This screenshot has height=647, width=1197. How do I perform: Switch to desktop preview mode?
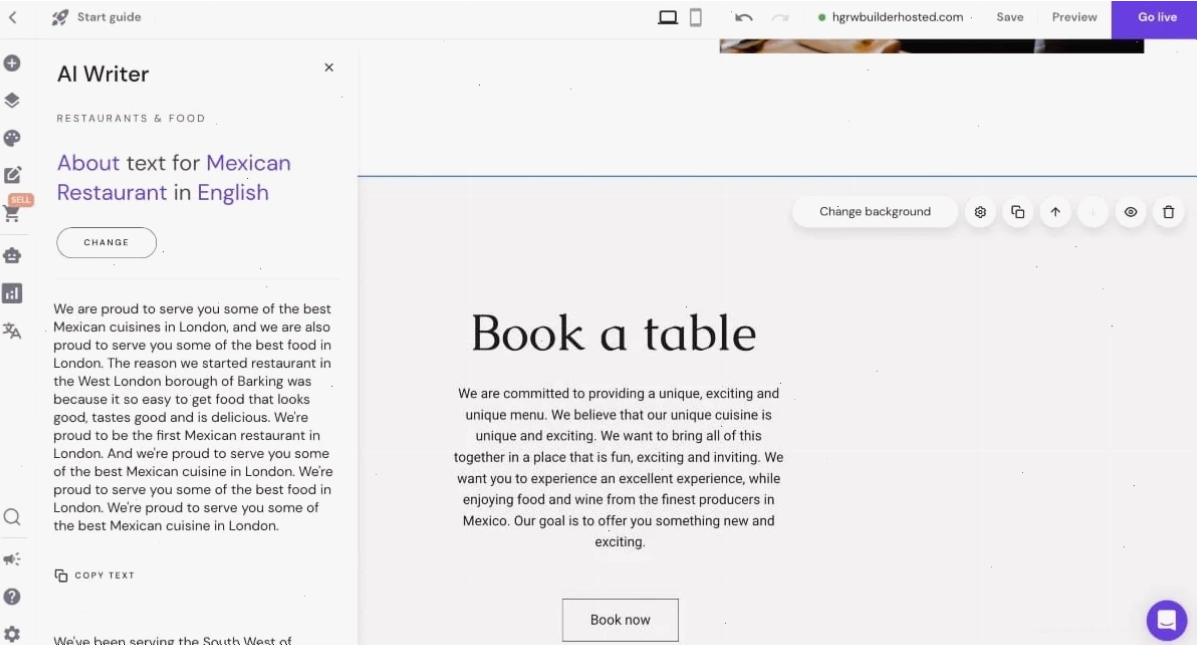(x=668, y=17)
